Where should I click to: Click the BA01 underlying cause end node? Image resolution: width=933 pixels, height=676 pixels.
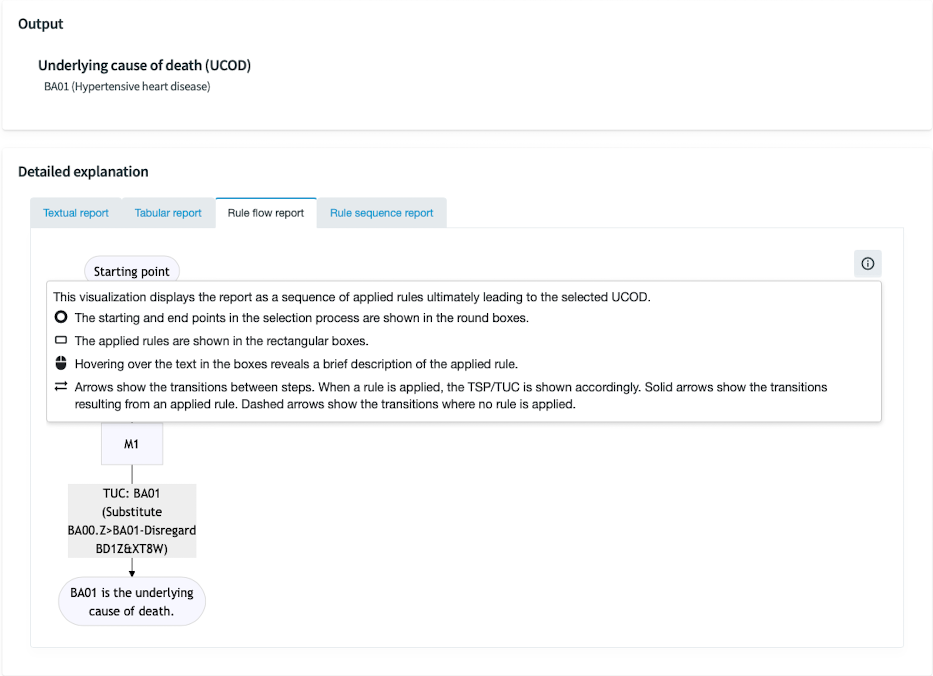coord(131,600)
